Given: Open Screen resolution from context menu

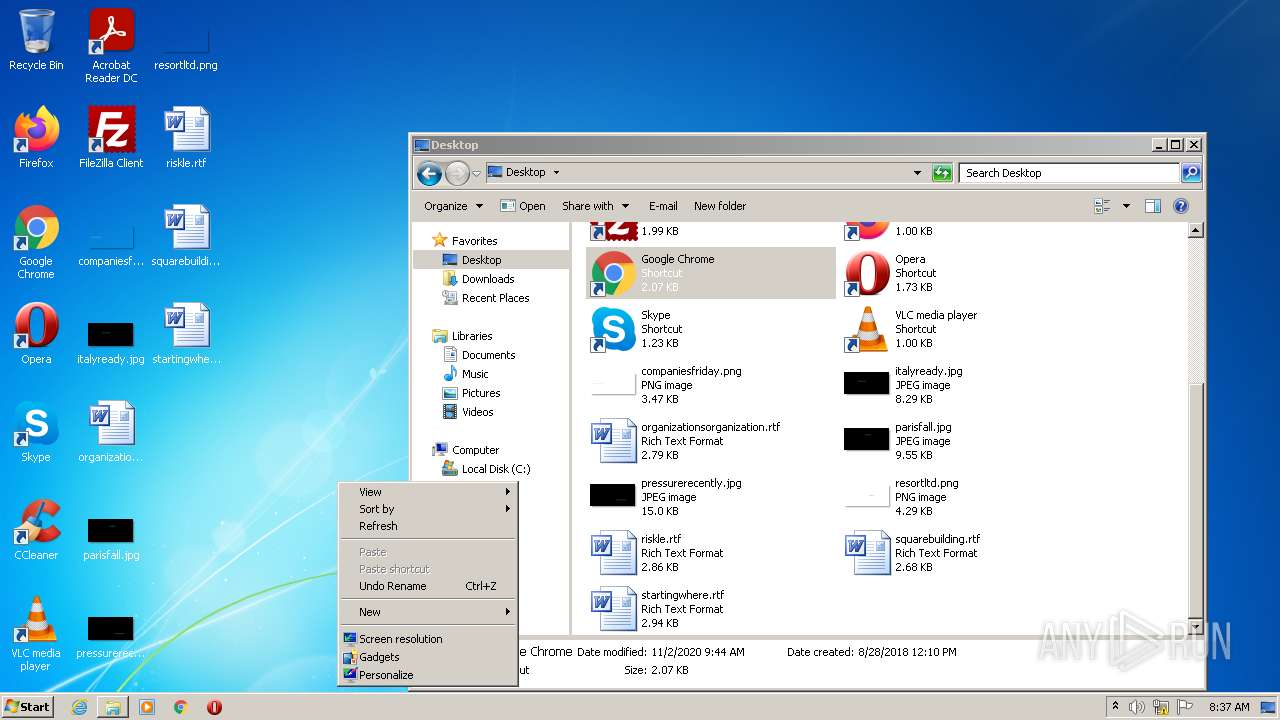Looking at the screenshot, I should (428, 639).
